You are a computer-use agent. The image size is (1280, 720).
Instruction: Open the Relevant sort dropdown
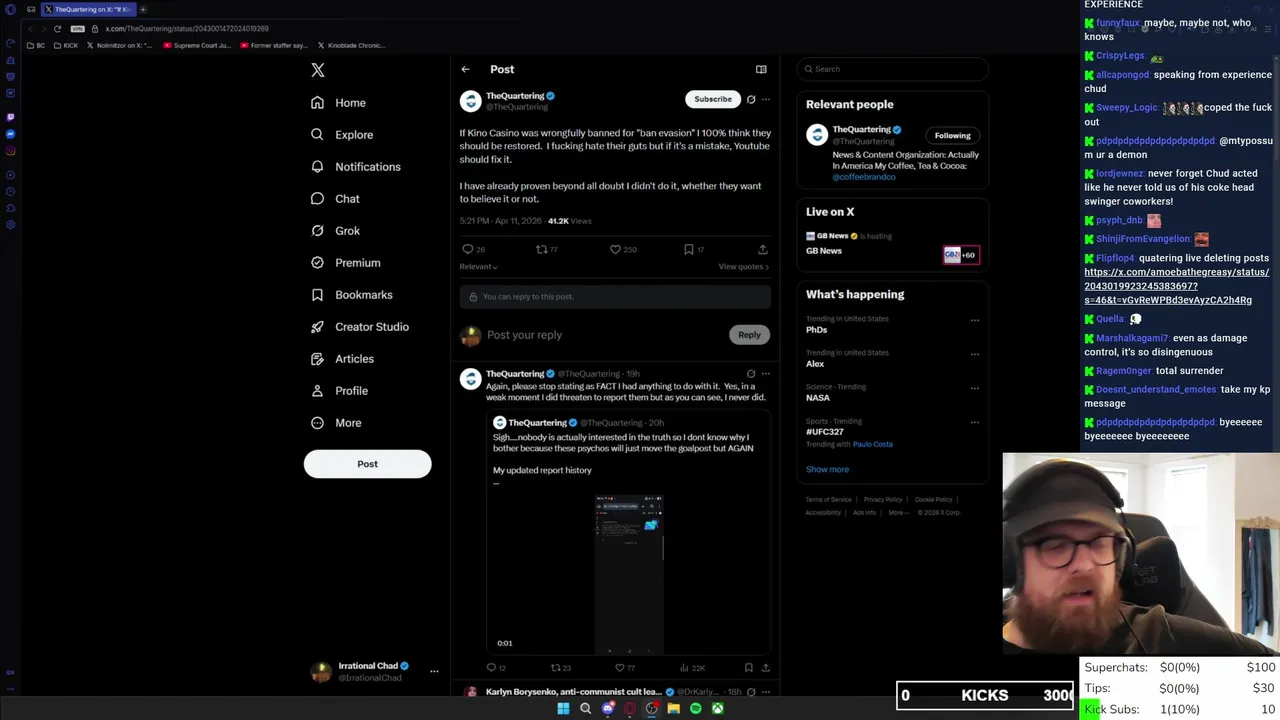[x=478, y=267]
